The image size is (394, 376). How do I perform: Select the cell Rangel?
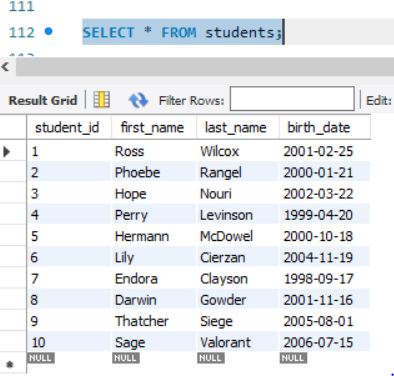point(238,173)
